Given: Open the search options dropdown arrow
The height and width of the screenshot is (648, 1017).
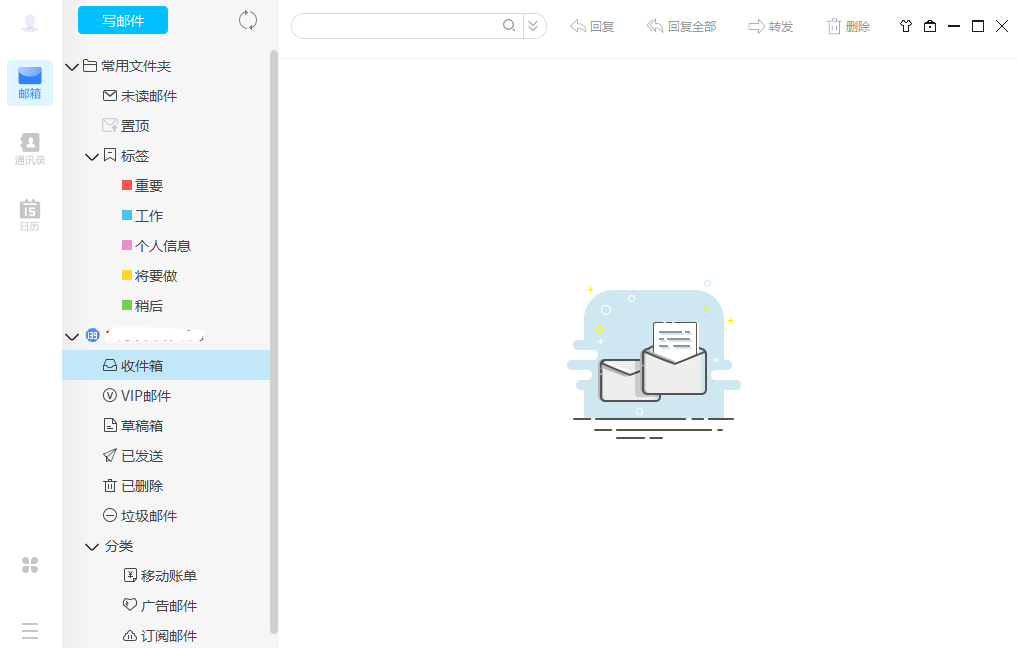Looking at the screenshot, I should (x=534, y=25).
